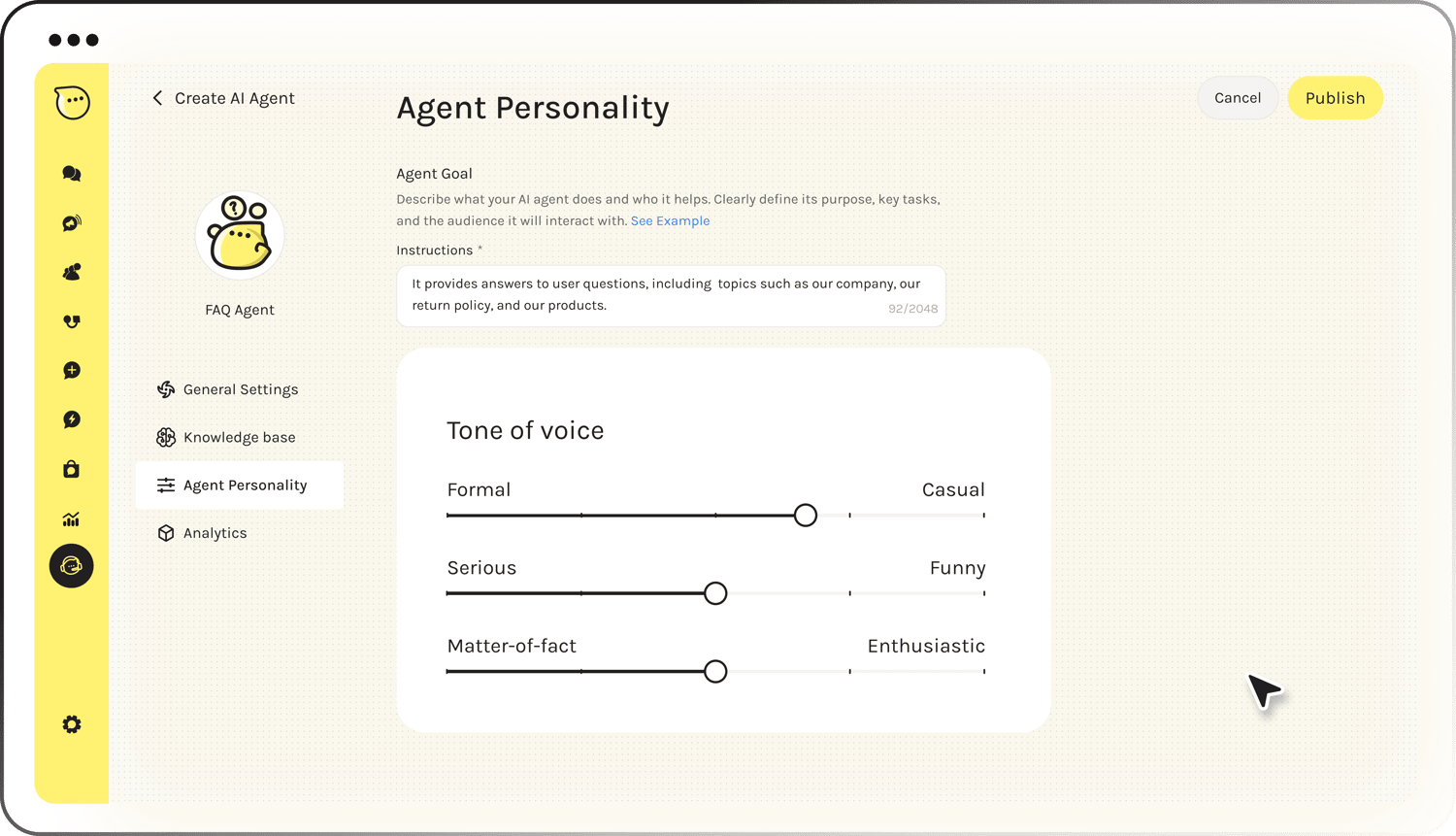Image resolution: width=1456 pixels, height=836 pixels.
Task: Cancel editing the agent personality
Action: pyautogui.click(x=1238, y=98)
